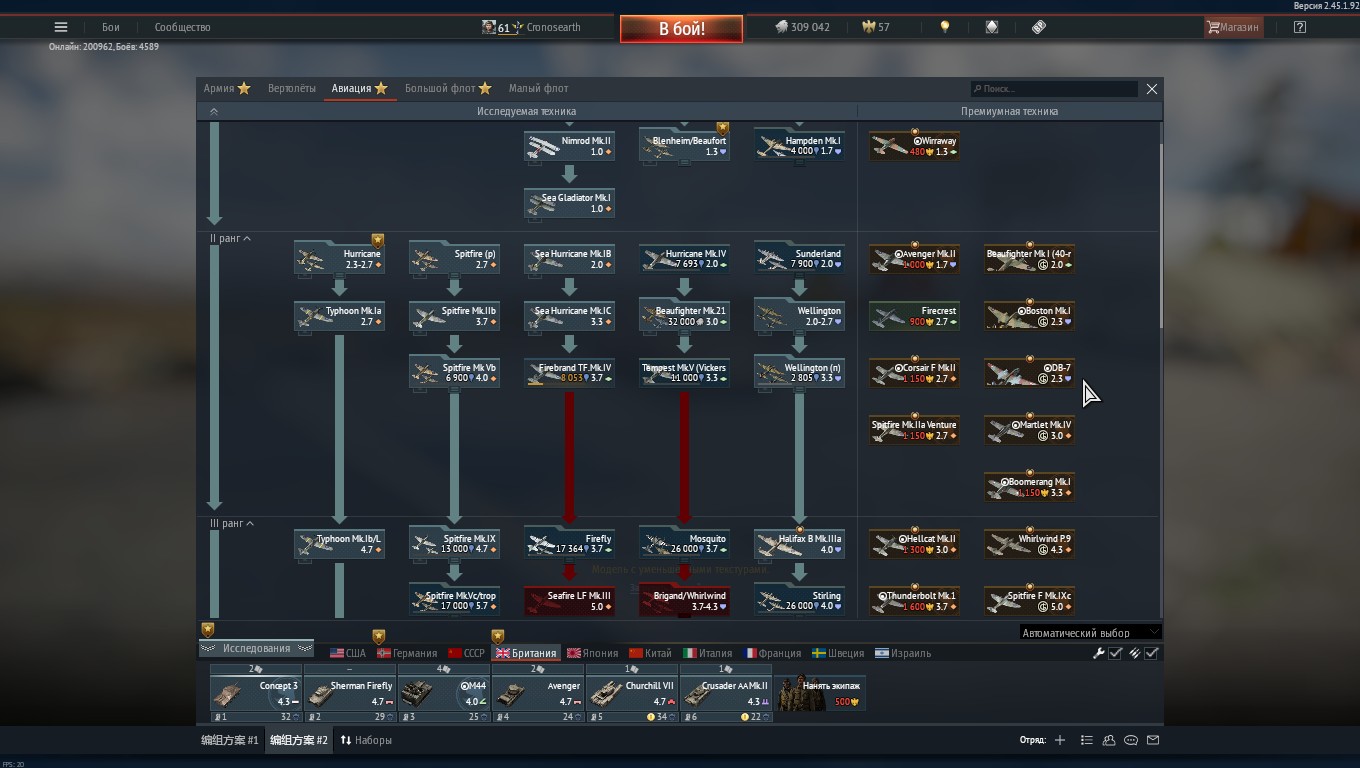Click the golden eagles balance 57
Image resolution: width=1360 pixels, height=768 pixels.
point(876,27)
